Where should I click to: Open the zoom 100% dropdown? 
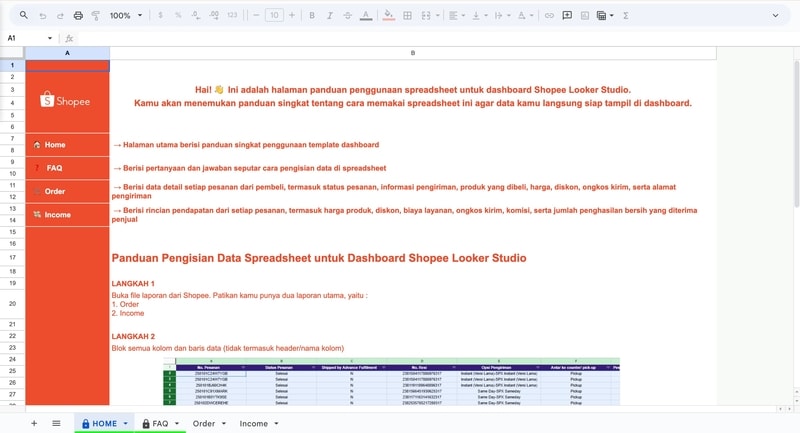coord(125,16)
